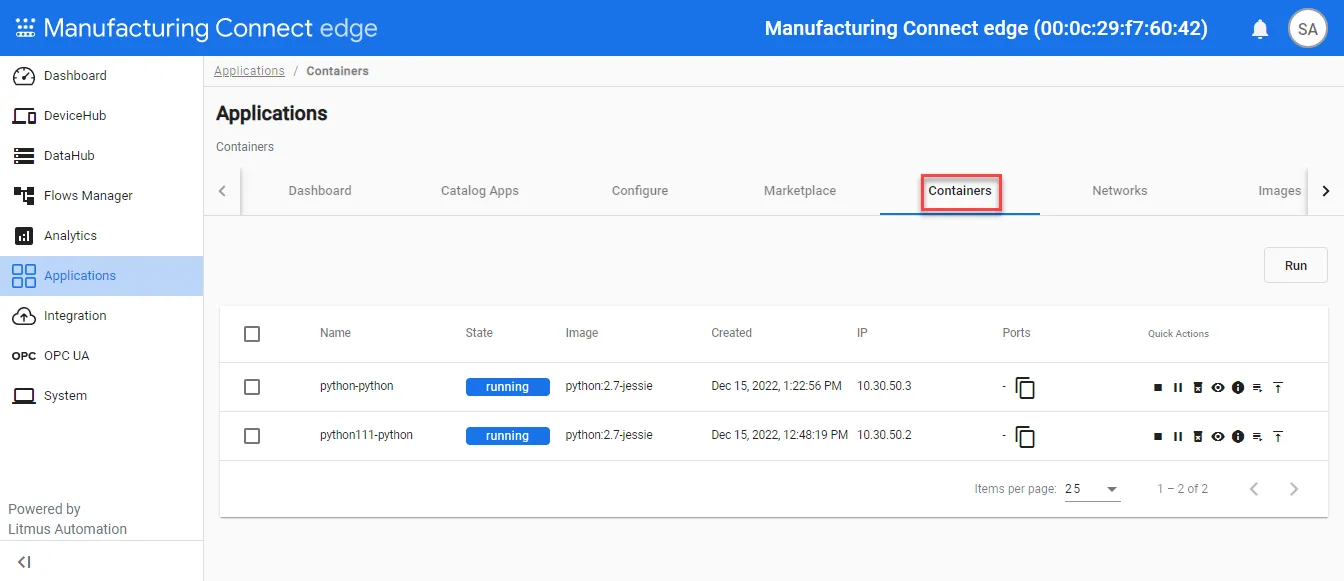Viewport: 1344px width, 581px height.
Task: Open the Items per page dropdown
Action: tap(1092, 489)
